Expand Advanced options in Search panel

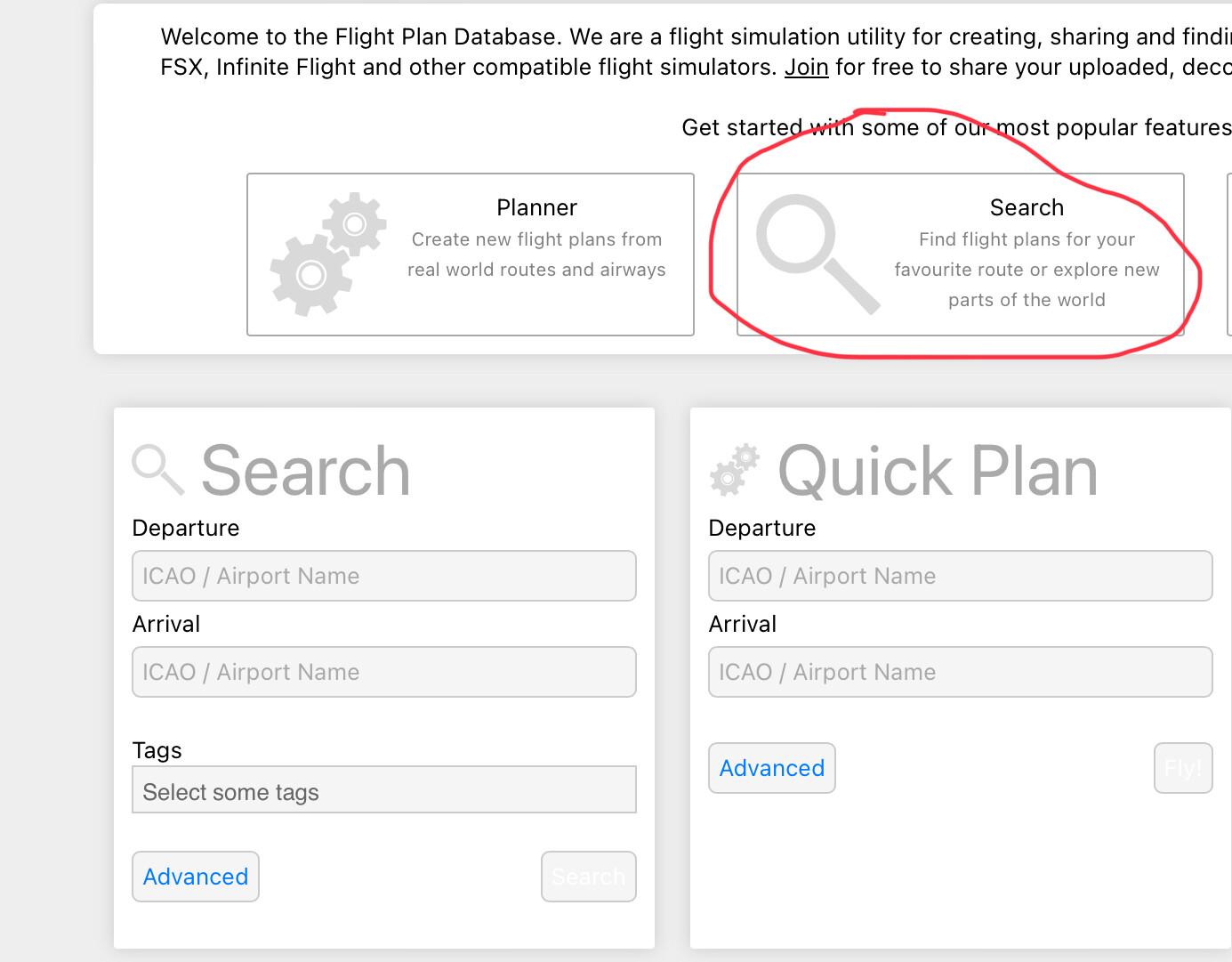click(196, 877)
